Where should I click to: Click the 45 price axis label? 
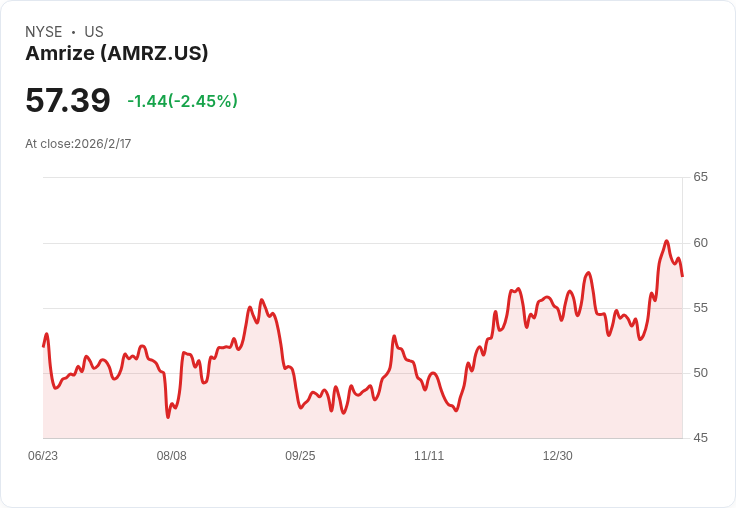(x=700, y=438)
